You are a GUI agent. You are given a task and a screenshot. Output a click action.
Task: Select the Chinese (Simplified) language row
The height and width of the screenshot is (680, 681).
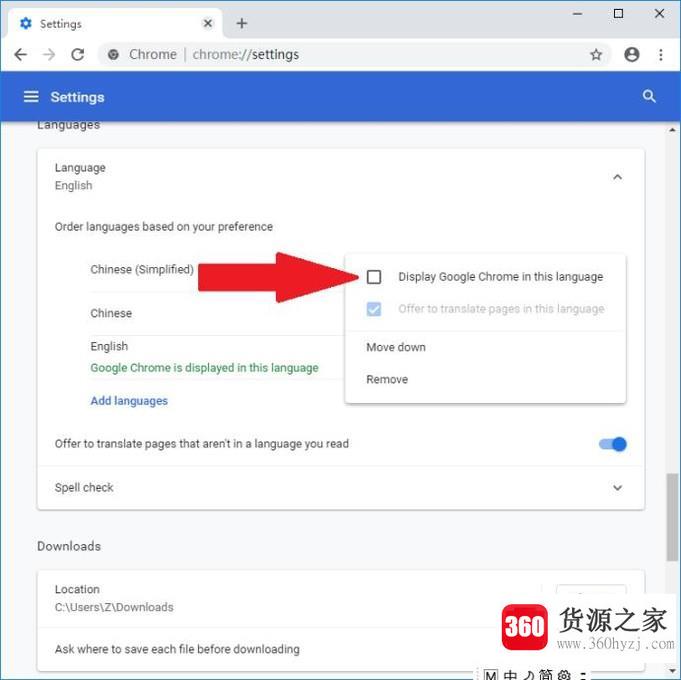[x=142, y=269]
